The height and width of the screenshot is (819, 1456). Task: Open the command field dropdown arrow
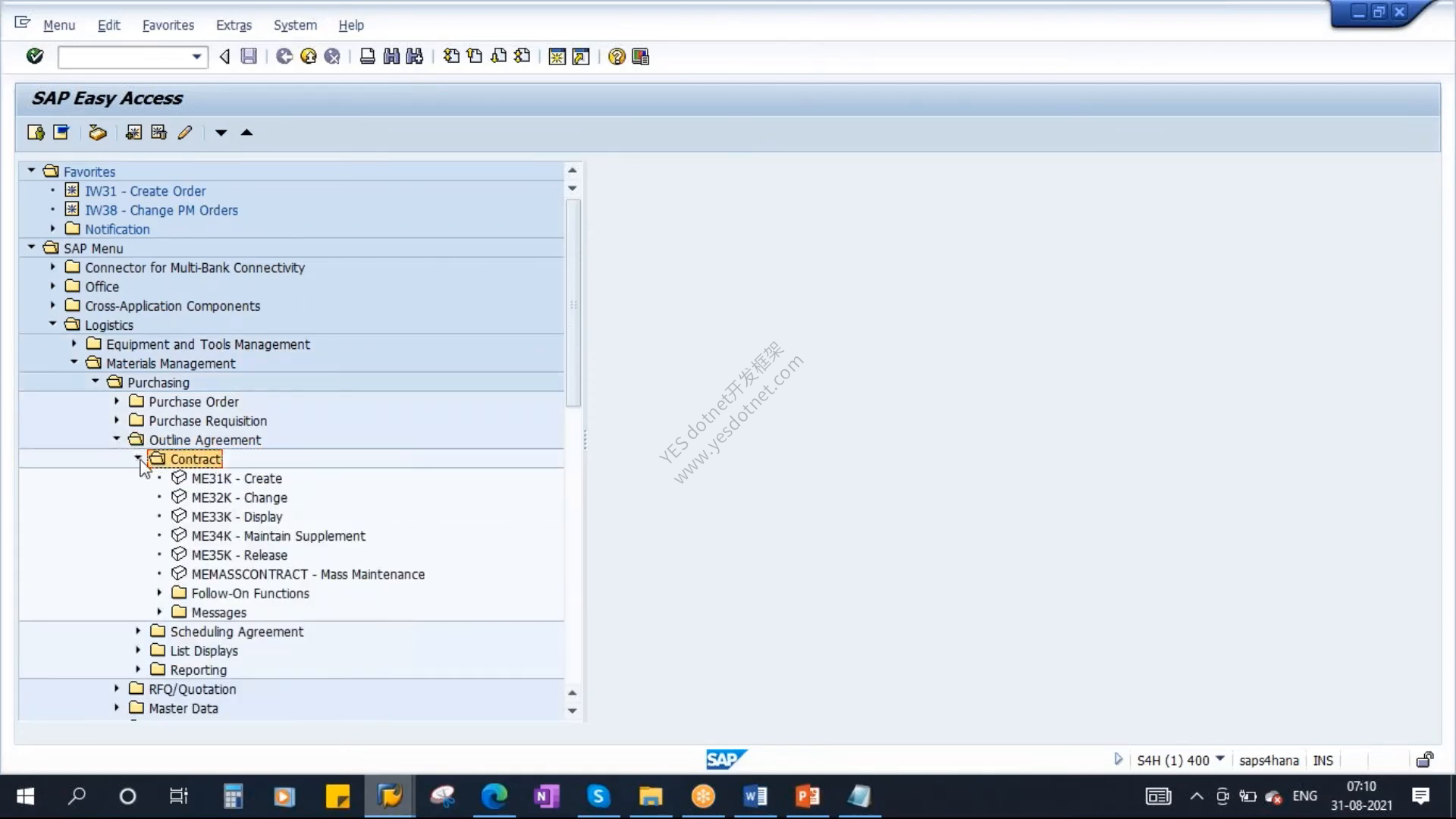pyautogui.click(x=196, y=57)
